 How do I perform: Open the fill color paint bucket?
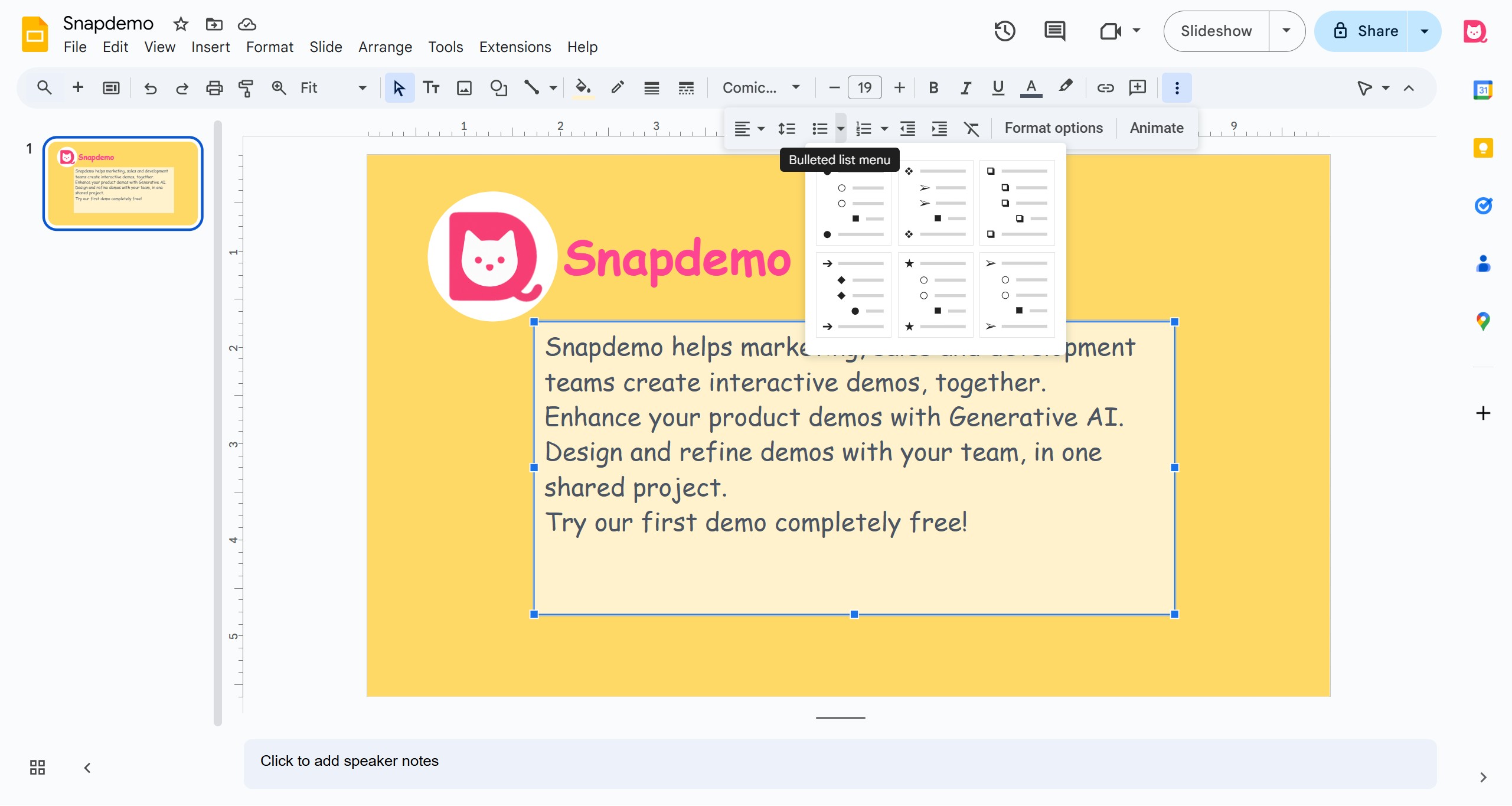tap(583, 88)
